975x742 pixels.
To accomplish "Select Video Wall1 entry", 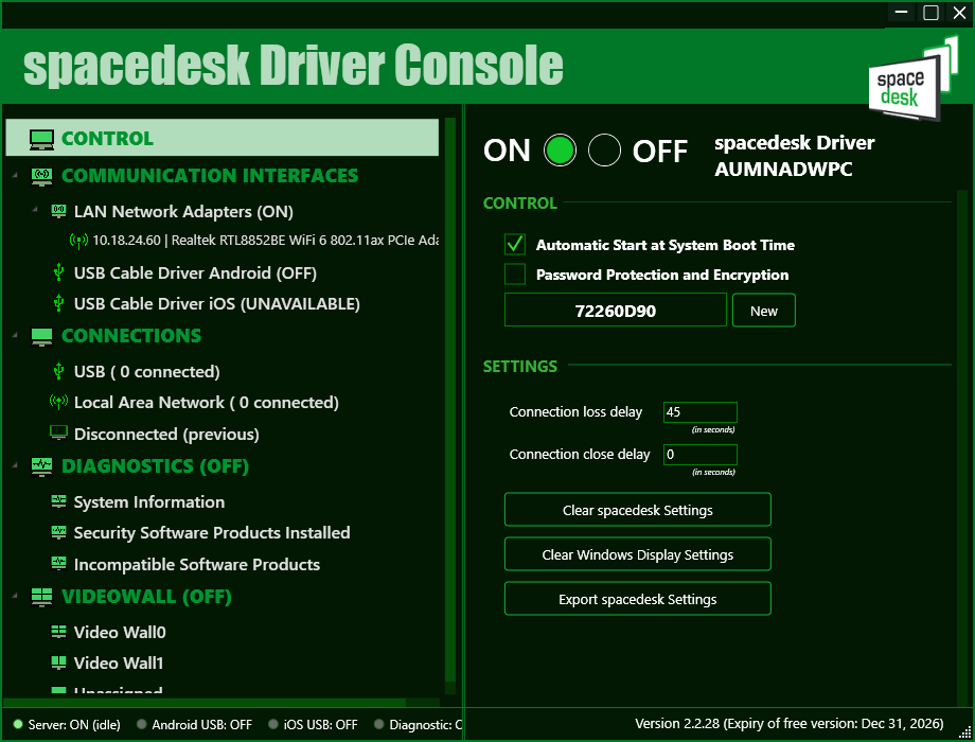I will point(119,663).
